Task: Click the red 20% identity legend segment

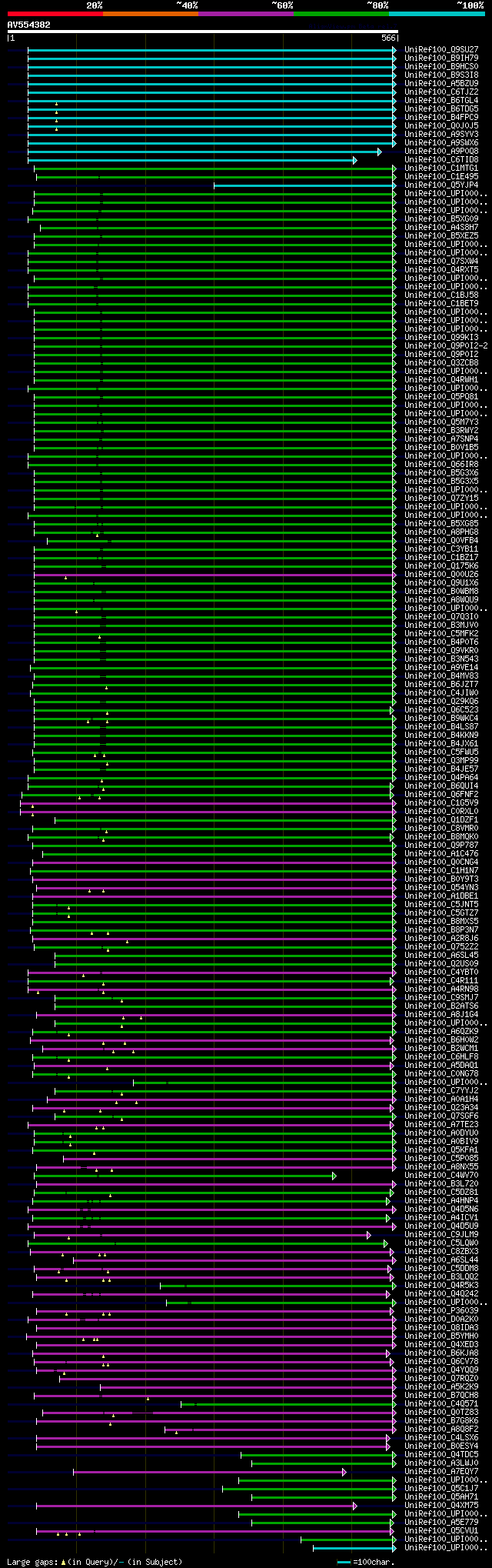Action: coord(55,14)
